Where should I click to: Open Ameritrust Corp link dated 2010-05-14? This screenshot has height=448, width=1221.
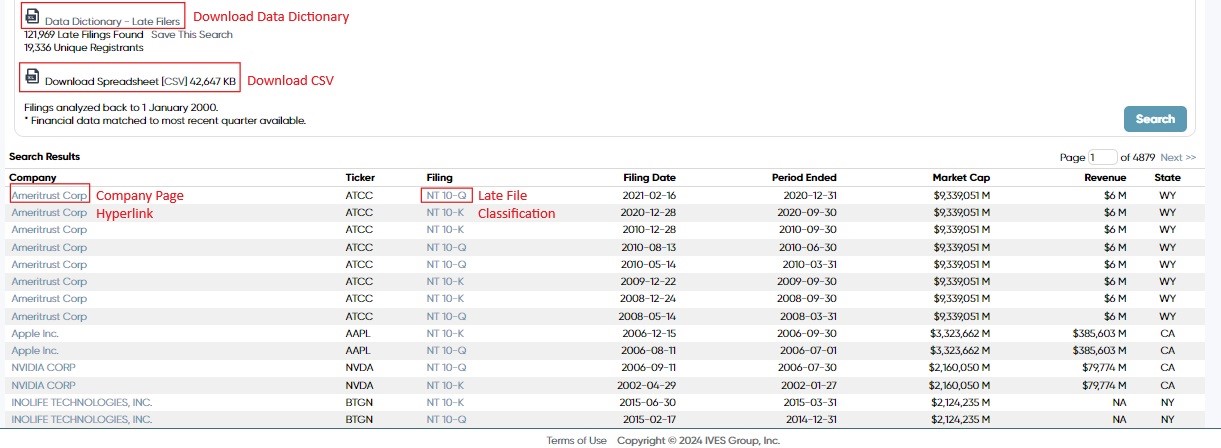tap(49, 264)
